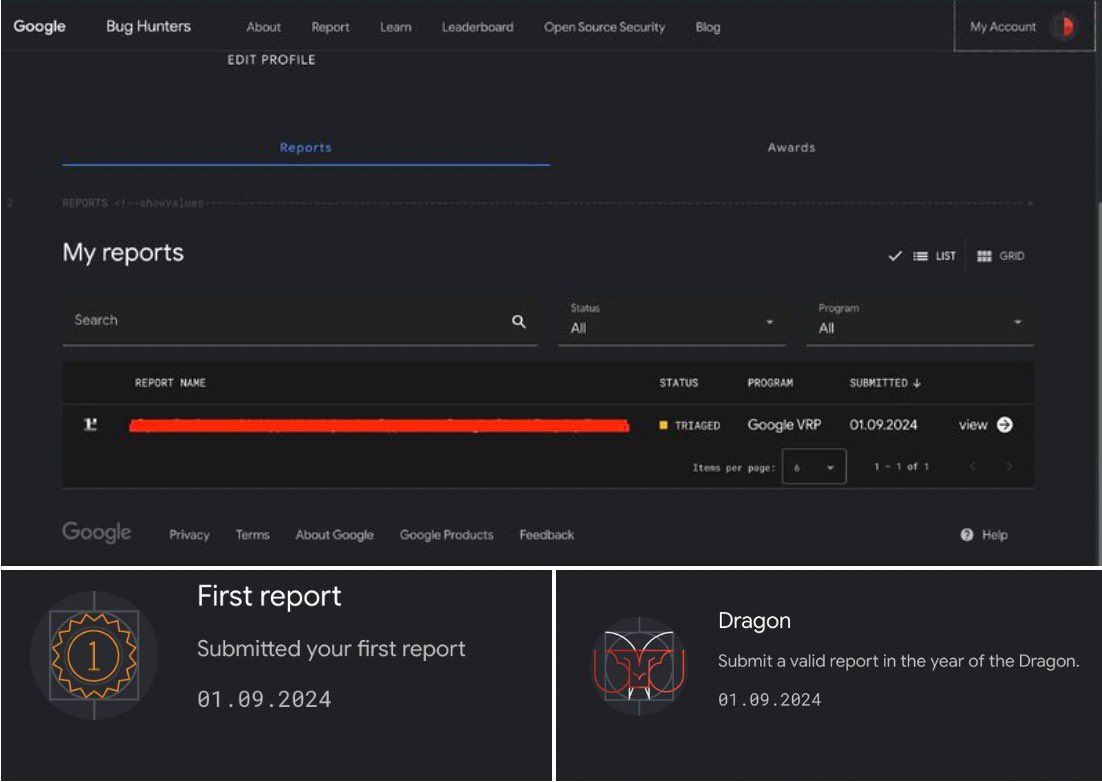Switch to LIST view option
The height and width of the screenshot is (782, 1102).
click(934, 256)
